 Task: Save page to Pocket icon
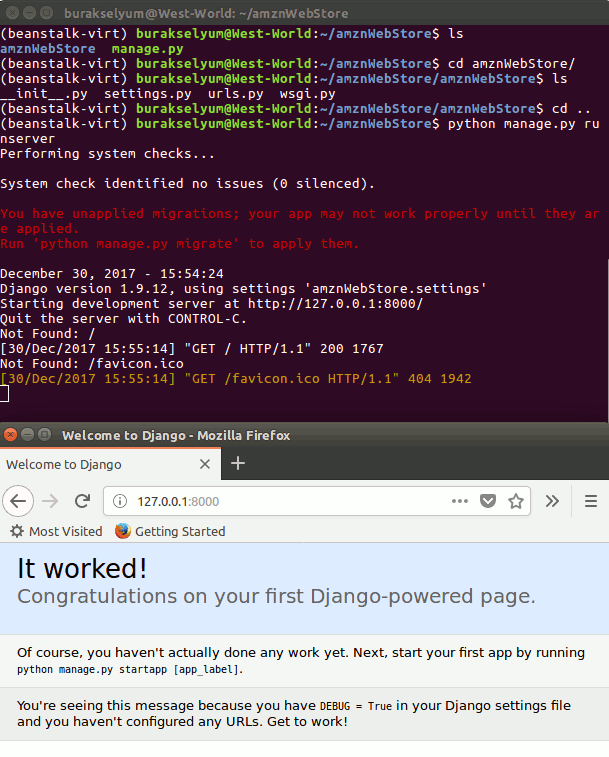(x=488, y=501)
